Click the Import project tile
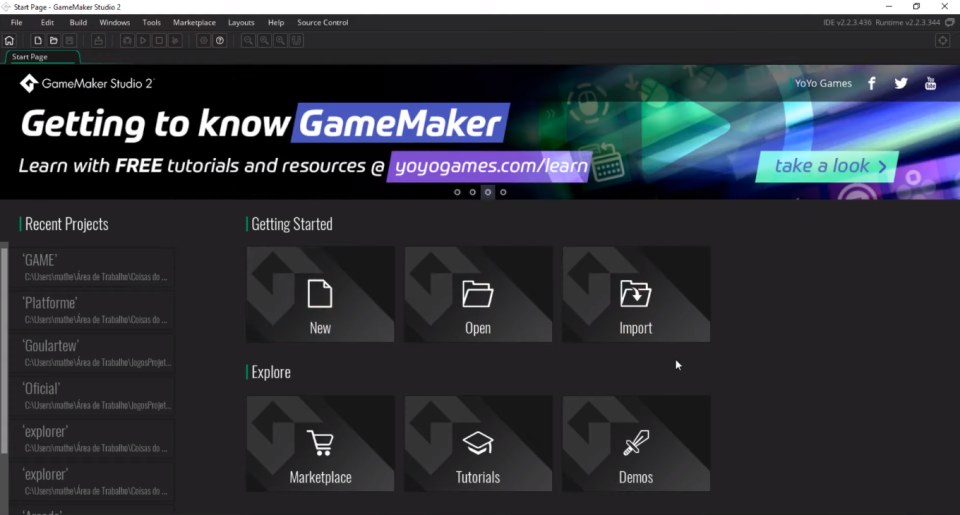The width and height of the screenshot is (960, 515). pyautogui.click(x=636, y=294)
